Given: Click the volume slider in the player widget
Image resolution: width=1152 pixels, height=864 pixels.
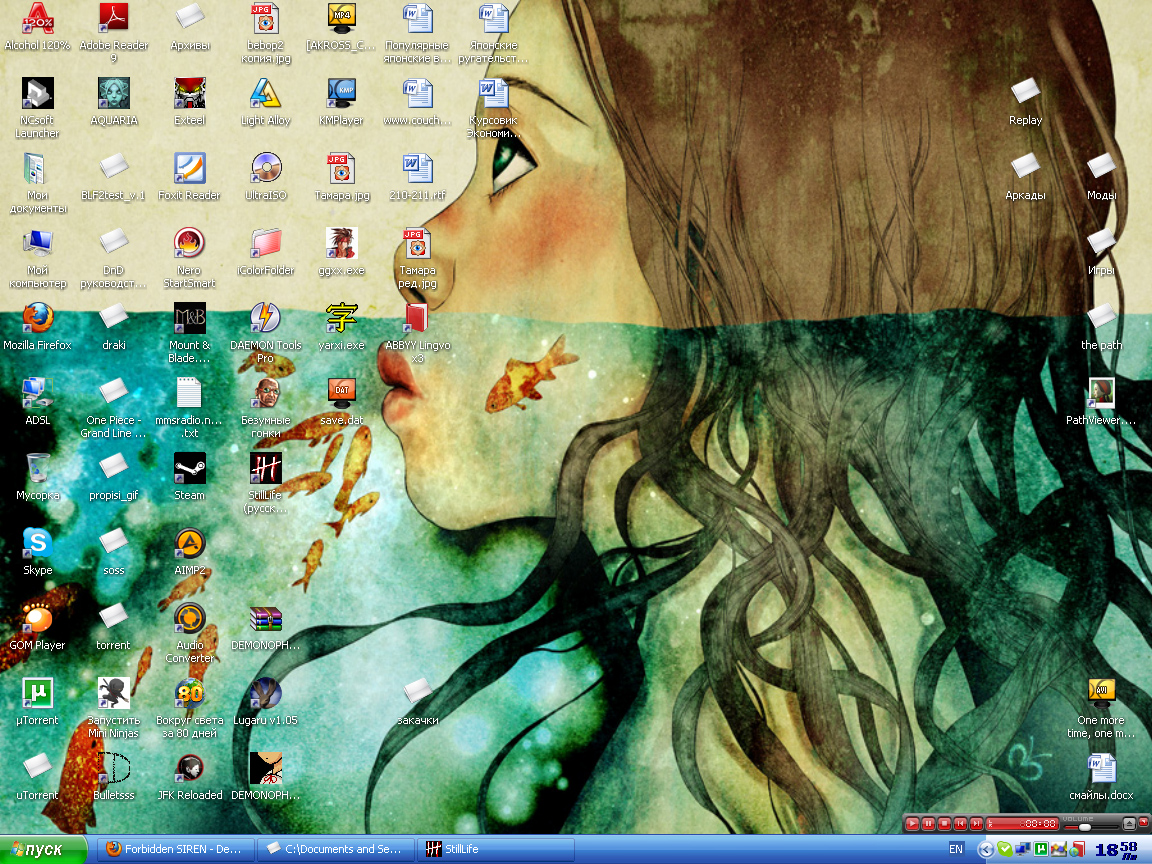Looking at the screenshot, I should [x=1090, y=827].
